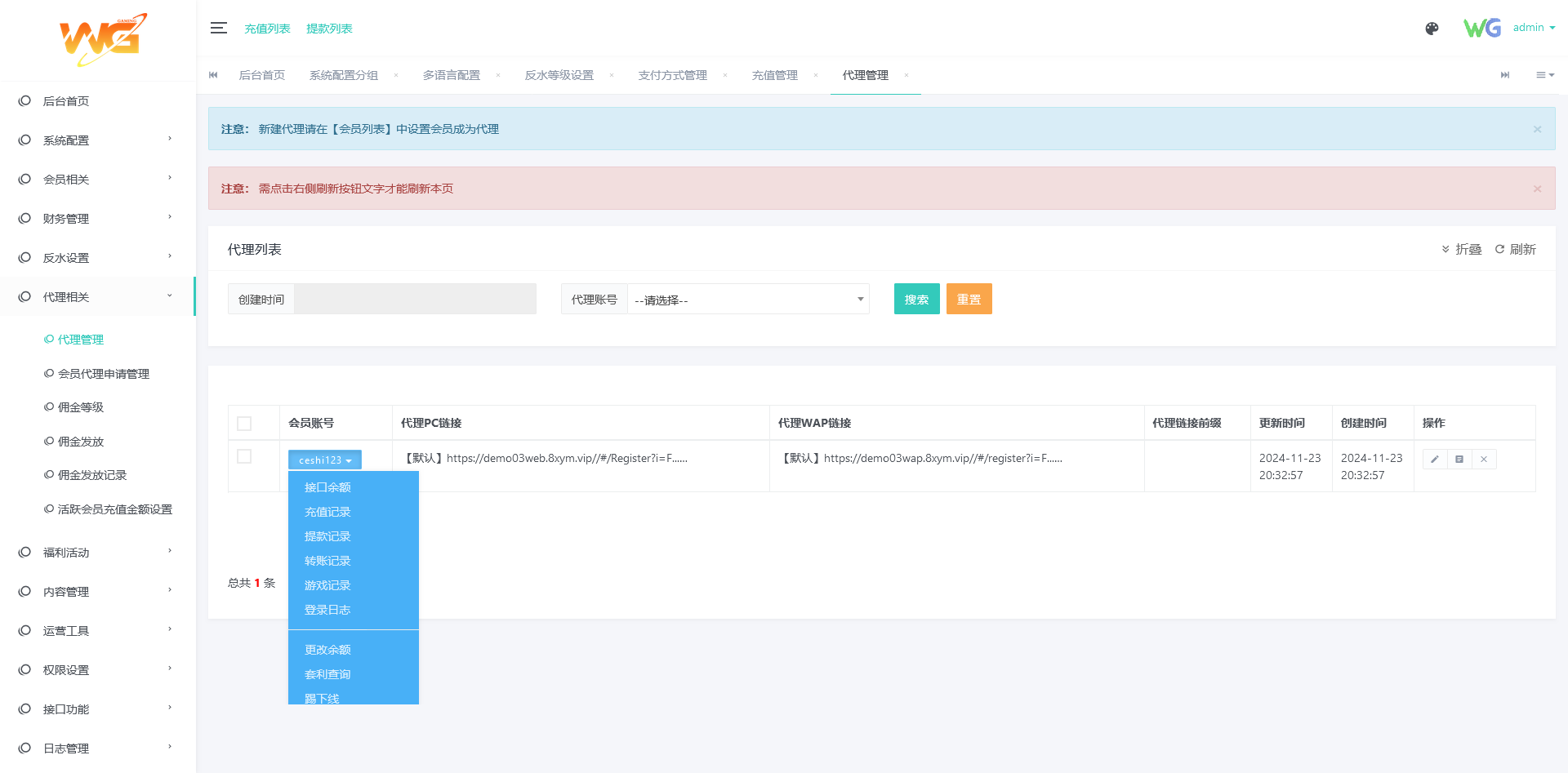Screen dimensions: 1568x773
Task: Open the 代理账号 select dropdown
Action: pos(747,300)
